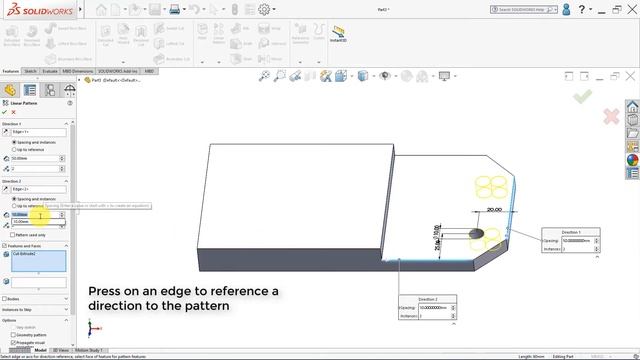Click the Edge<1> direction selection box
The height and width of the screenshot is (360, 640).
tap(39, 132)
